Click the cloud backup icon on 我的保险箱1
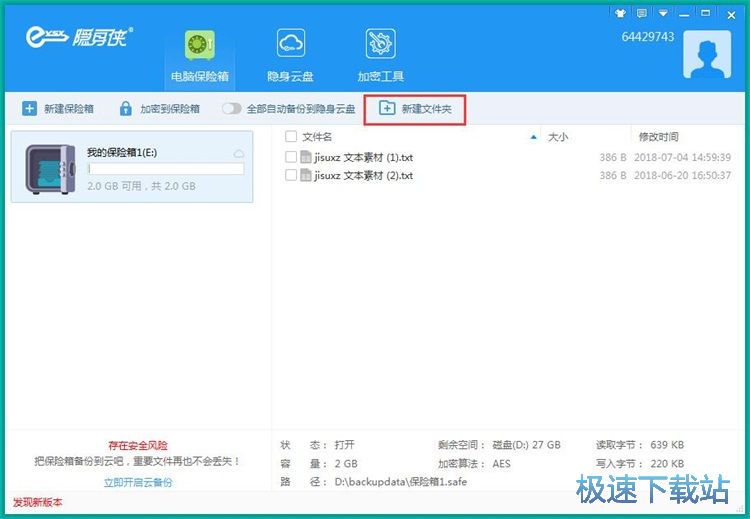This screenshot has width=750, height=519. coord(239,154)
